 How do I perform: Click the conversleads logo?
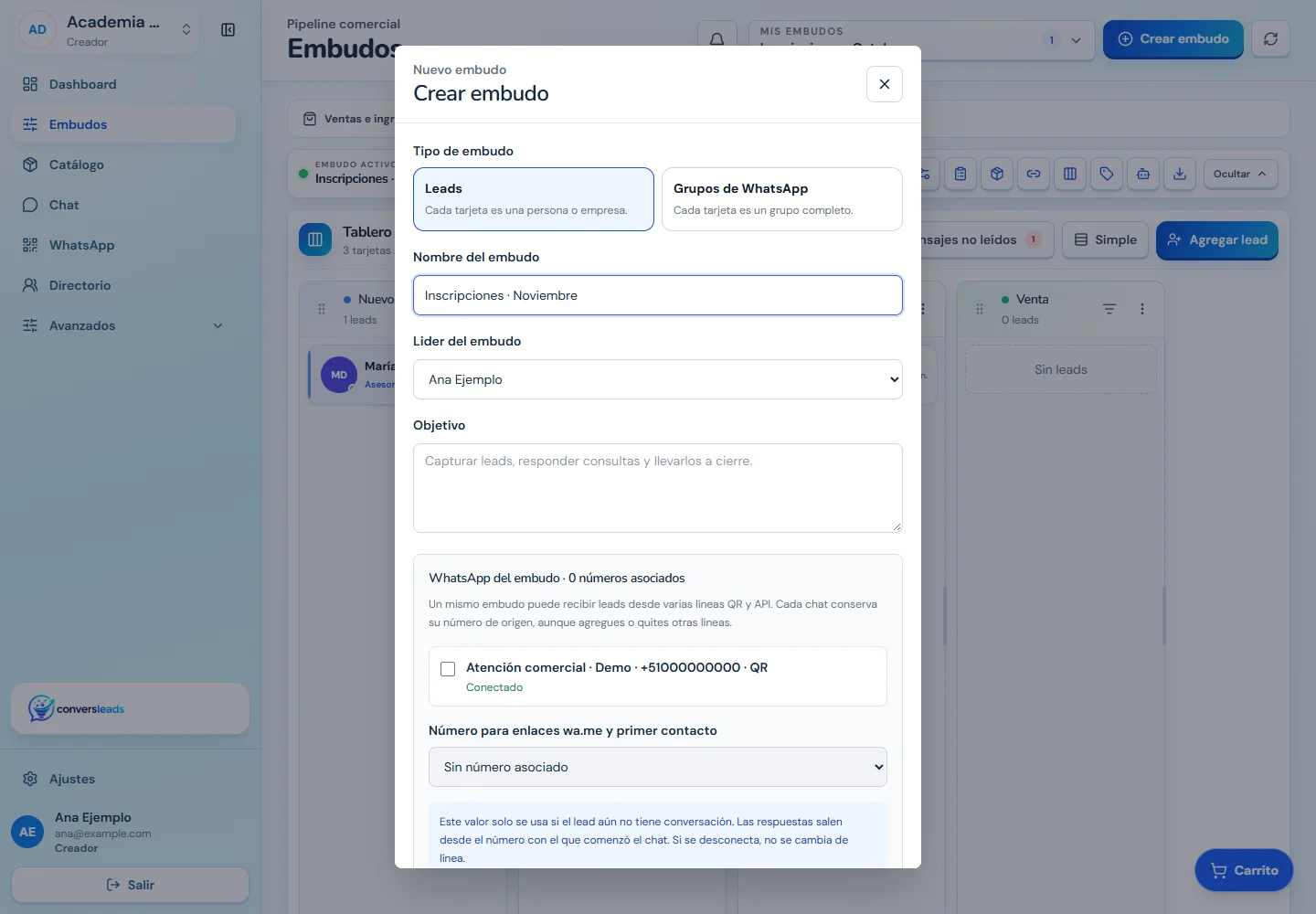click(77, 708)
